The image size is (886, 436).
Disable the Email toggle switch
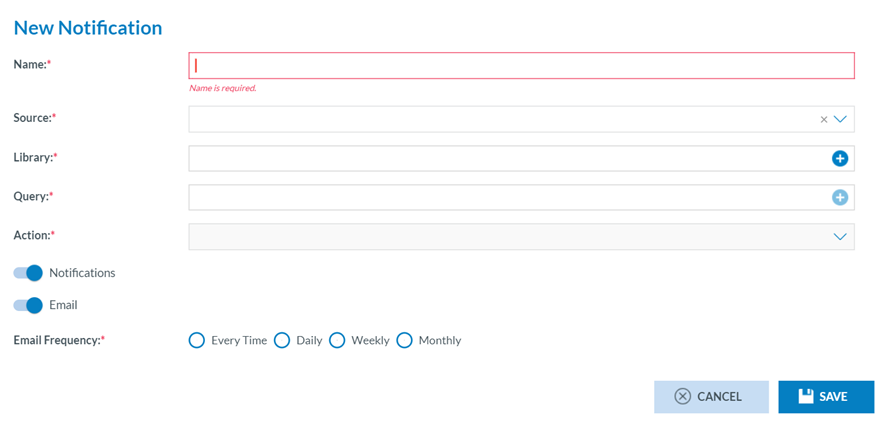[x=28, y=305]
